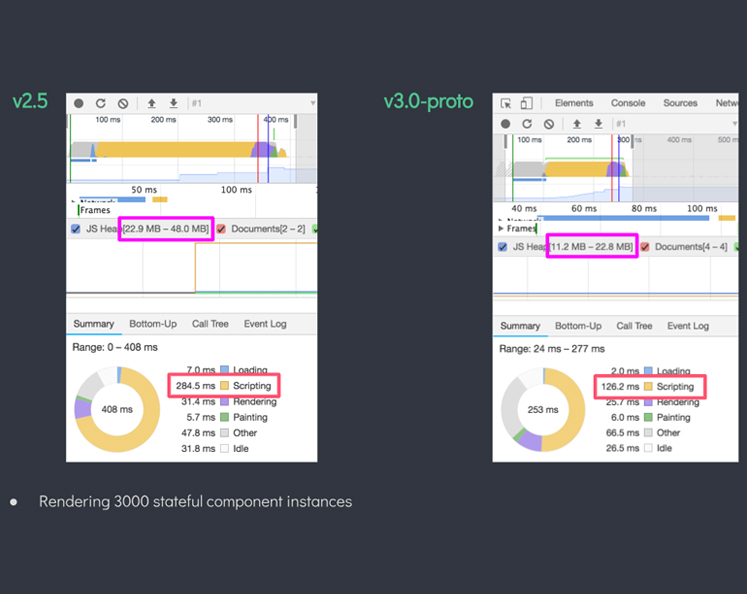747x594 pixels.
Task: Click 'Rendering 3000 stateful component instances' bullet
Action: (195, 502)
